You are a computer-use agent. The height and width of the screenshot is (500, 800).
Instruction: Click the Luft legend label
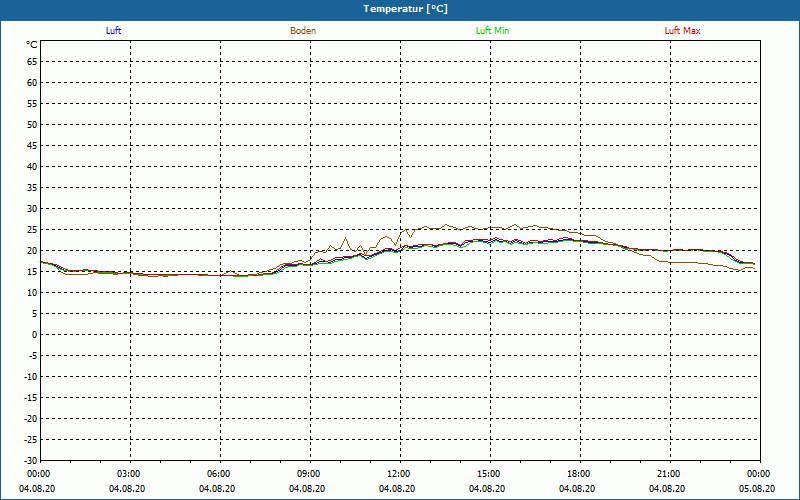113,31
